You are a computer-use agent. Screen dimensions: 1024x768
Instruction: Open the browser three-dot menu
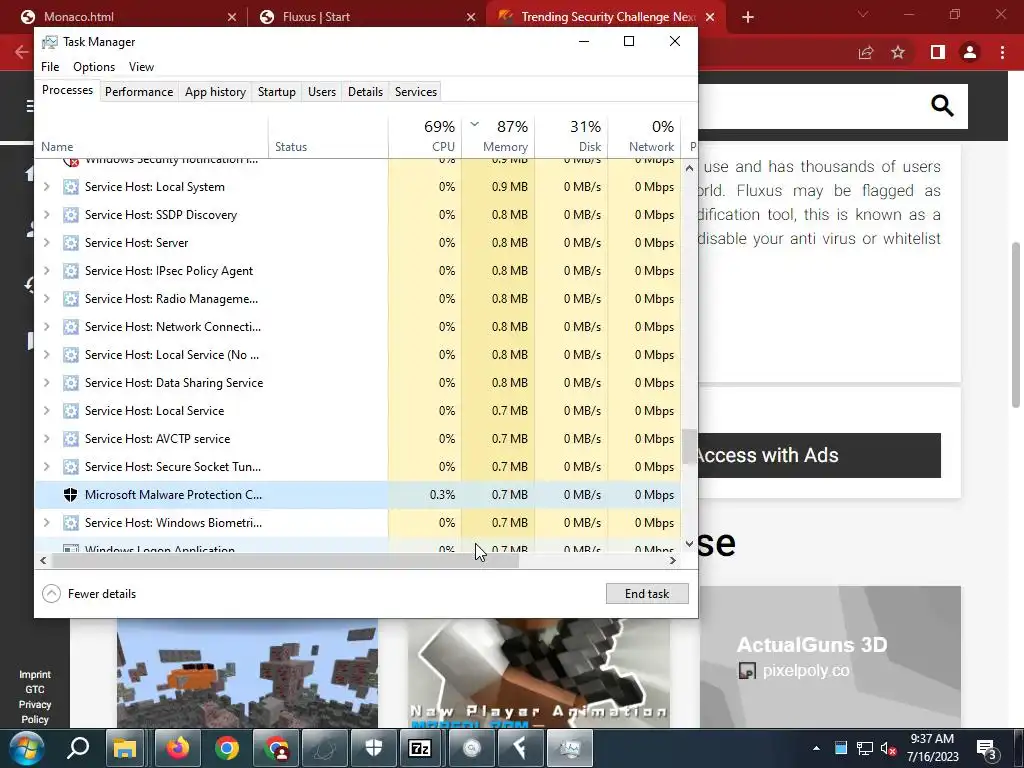[1002, 52]
